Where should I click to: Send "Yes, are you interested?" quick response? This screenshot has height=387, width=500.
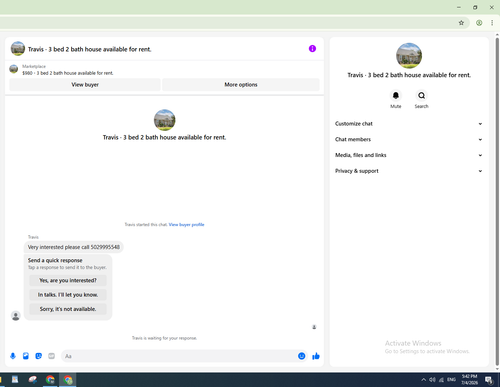click(x=68, y=280)
